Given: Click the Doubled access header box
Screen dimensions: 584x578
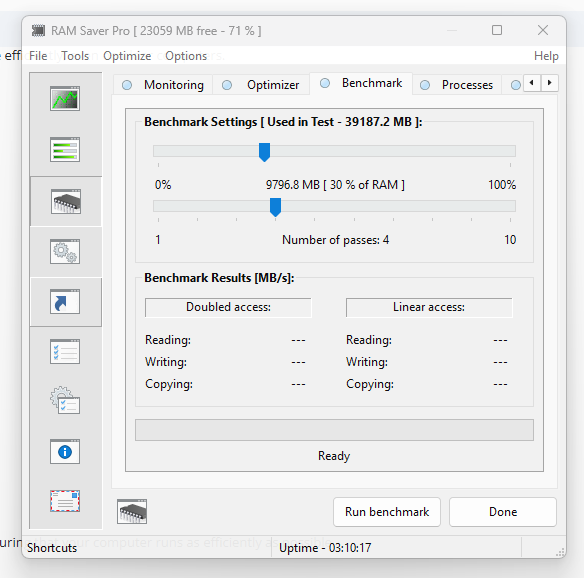Looking at the screenshot, I should click(228, 307).
